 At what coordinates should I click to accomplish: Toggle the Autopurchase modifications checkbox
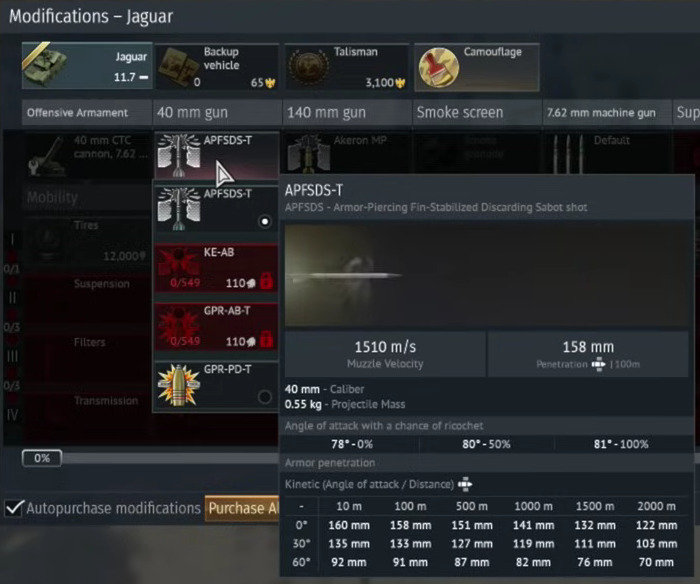pos(13,508)
